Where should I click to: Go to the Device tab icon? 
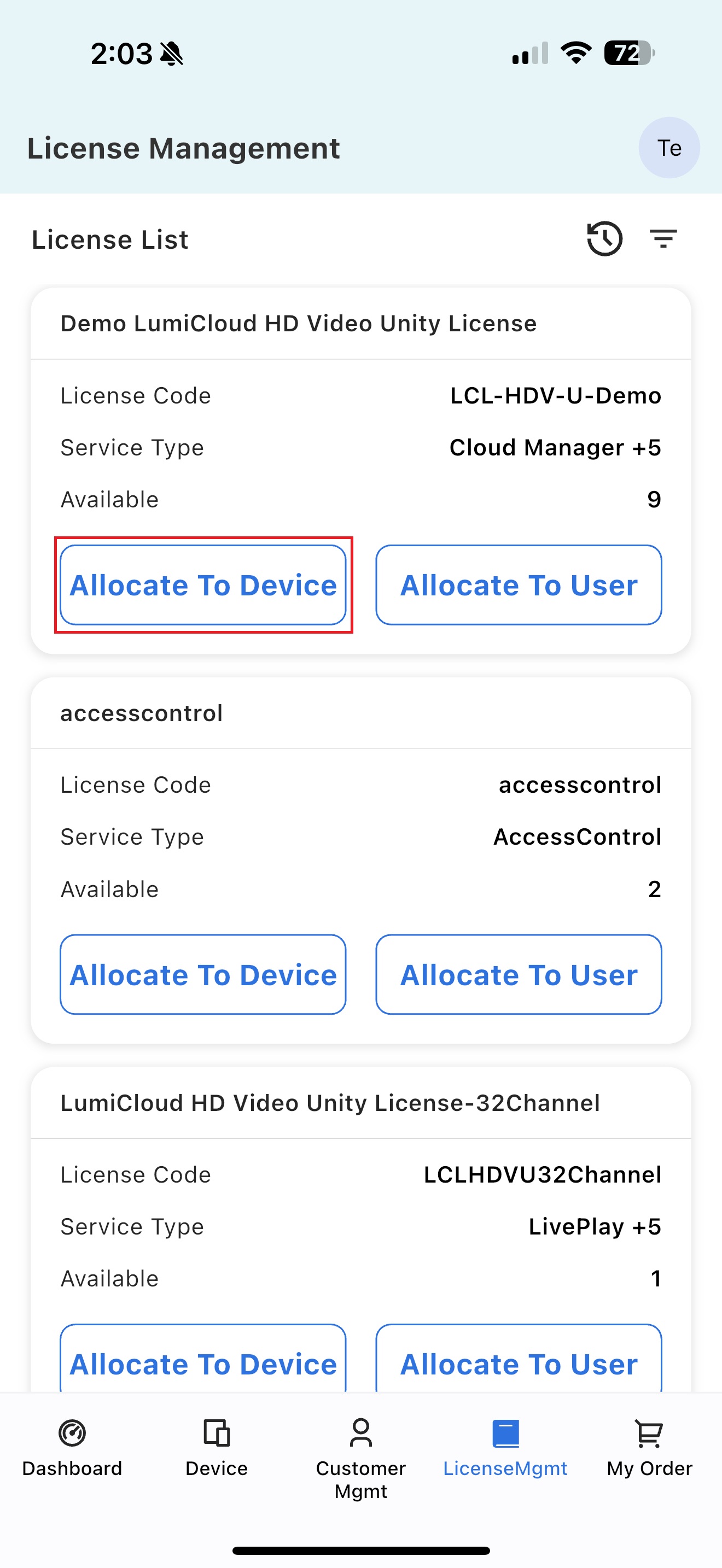tap(216, 1433)
